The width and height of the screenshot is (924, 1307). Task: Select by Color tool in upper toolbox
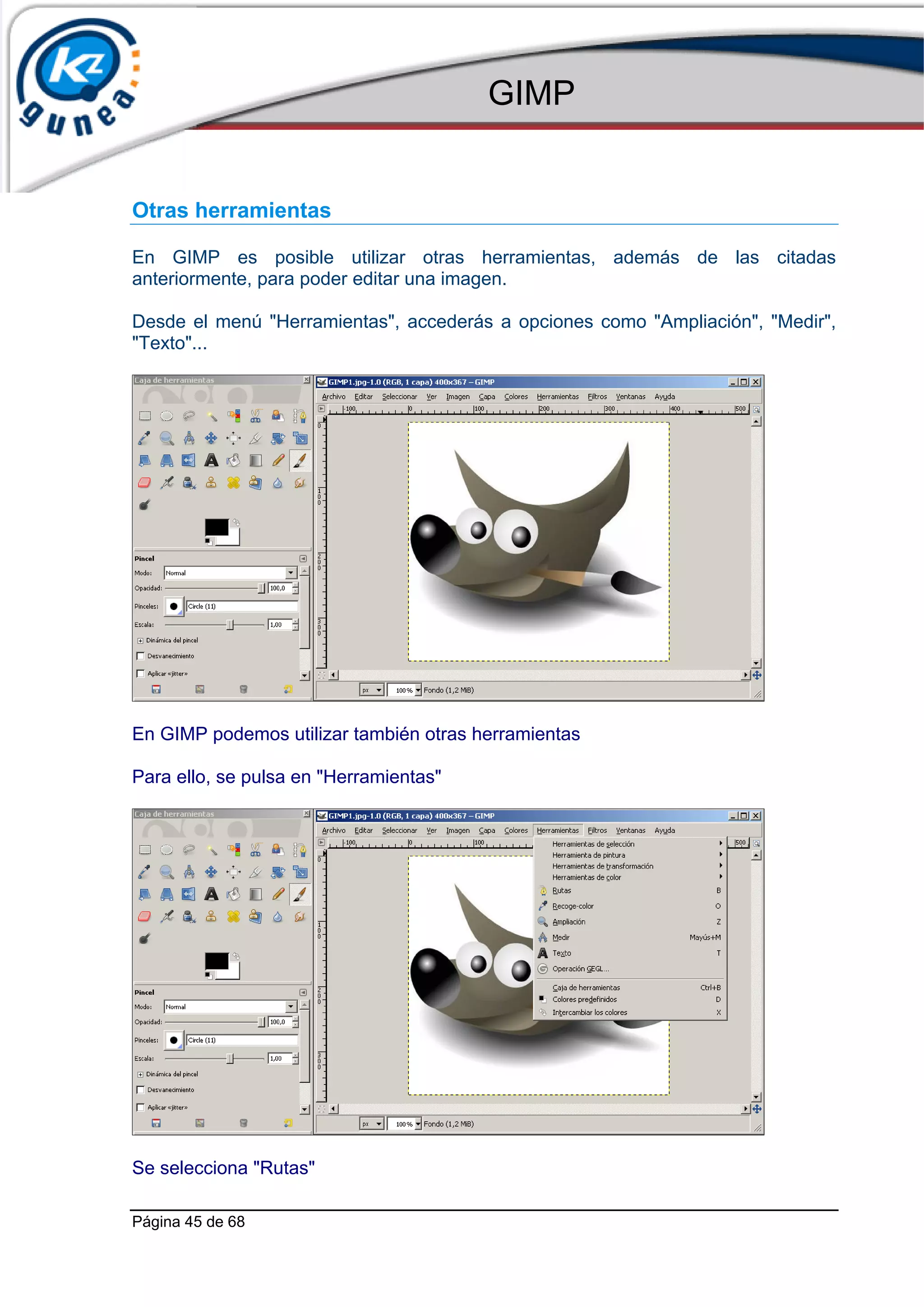tap(233, 416)
